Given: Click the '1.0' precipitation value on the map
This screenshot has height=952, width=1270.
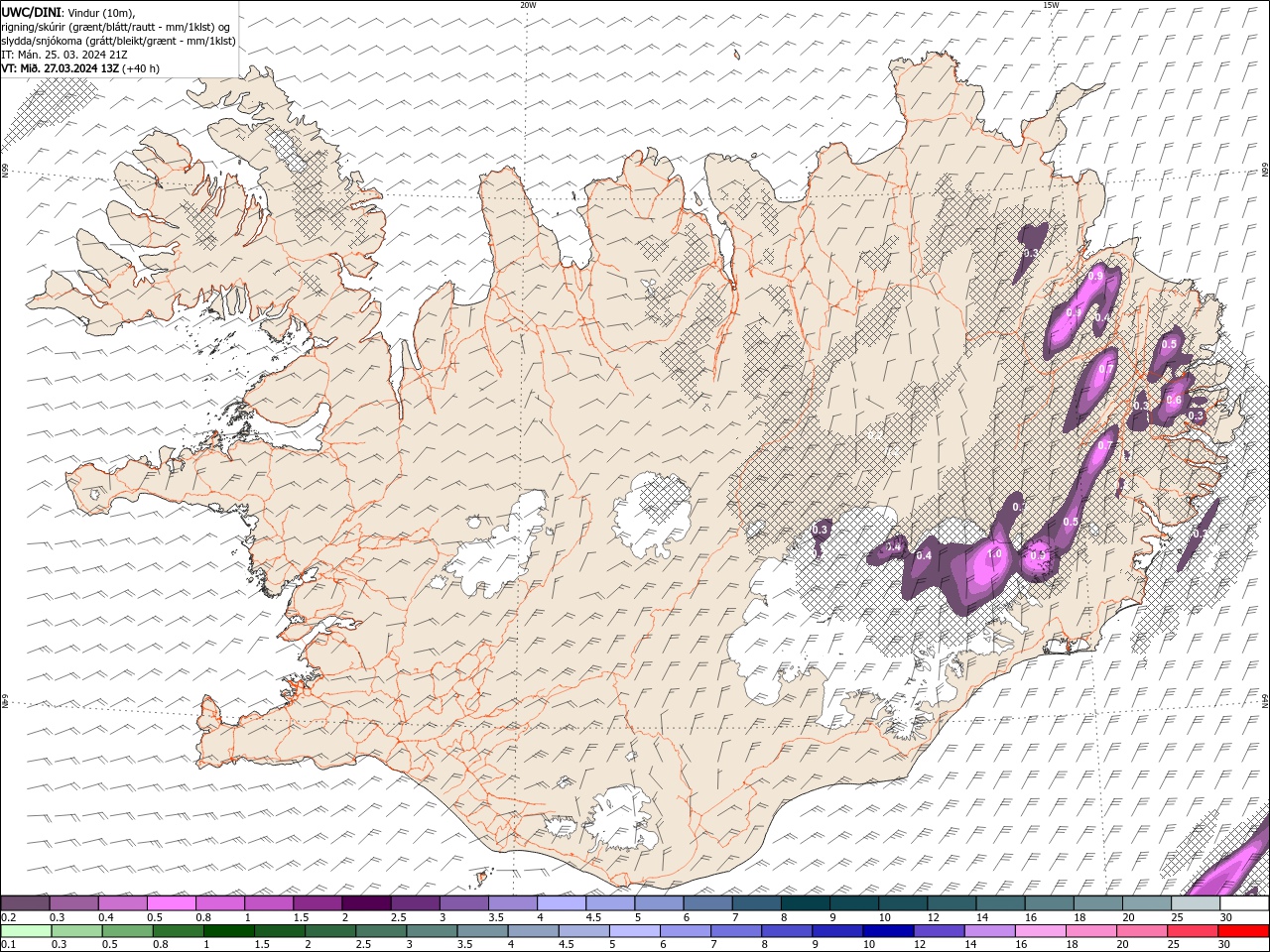Looking at the screenshot, I should pyautogui.click(x=994, y=555).
